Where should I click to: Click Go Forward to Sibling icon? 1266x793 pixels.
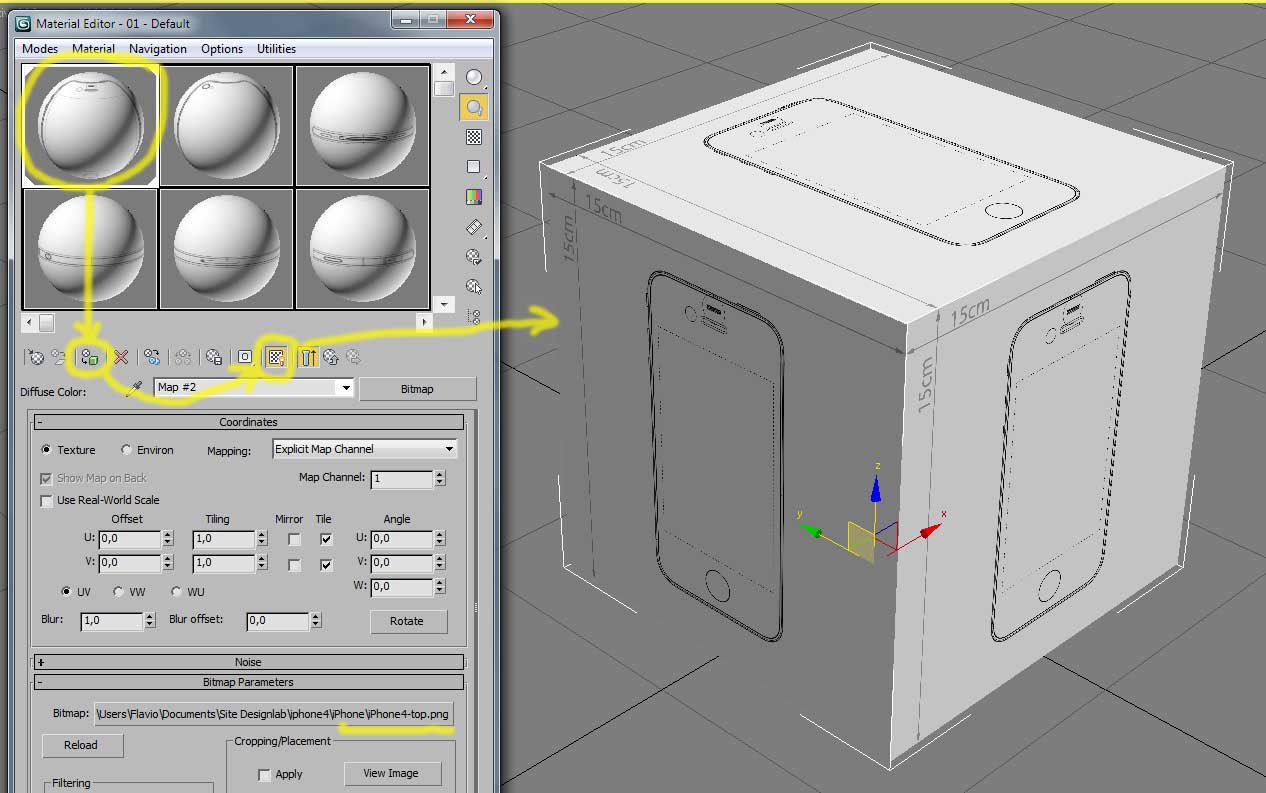[352, 356]
